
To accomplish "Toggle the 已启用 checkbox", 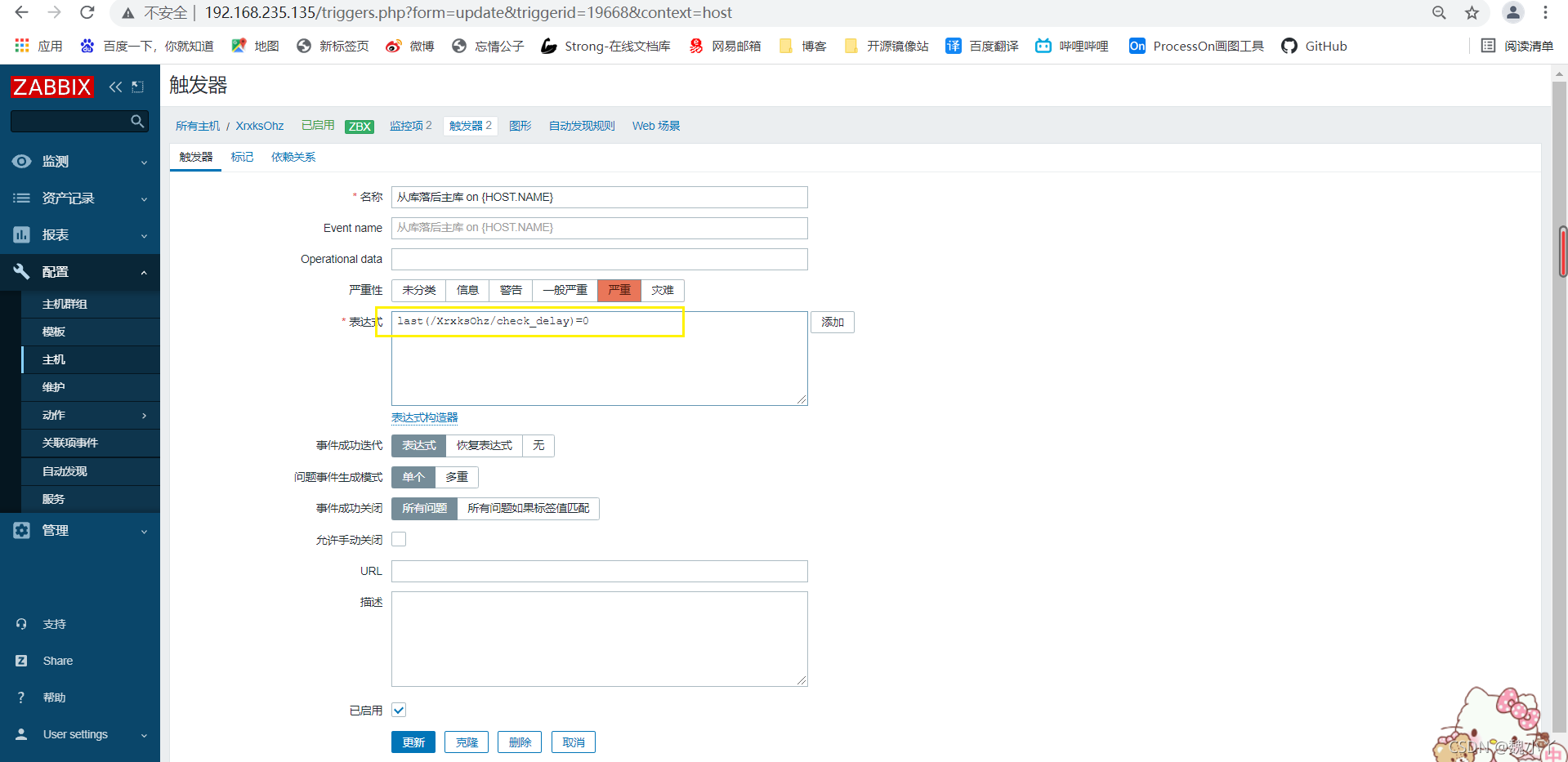I will click(399, 710).
